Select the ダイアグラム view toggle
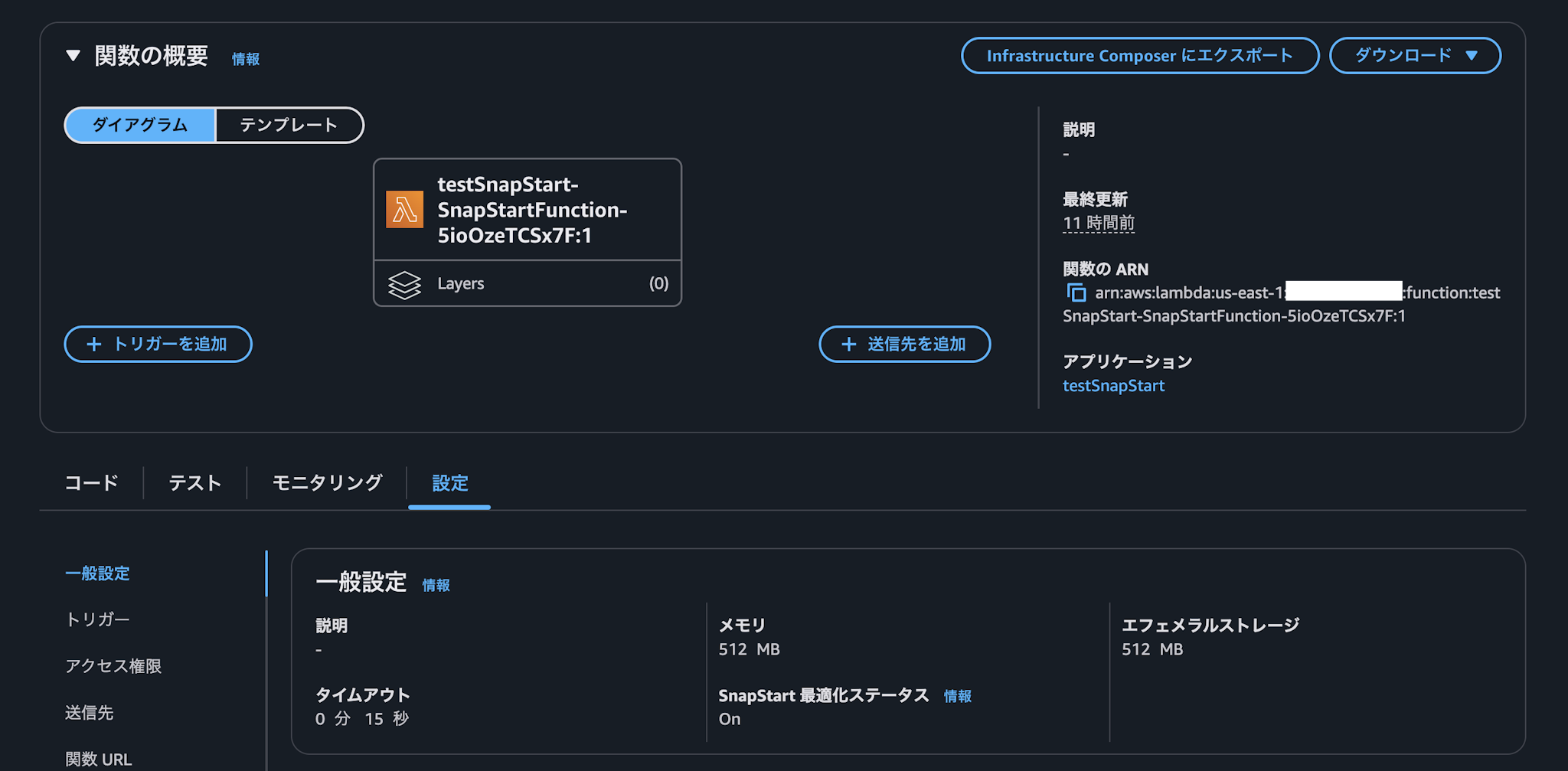 (x=140, y=125)
